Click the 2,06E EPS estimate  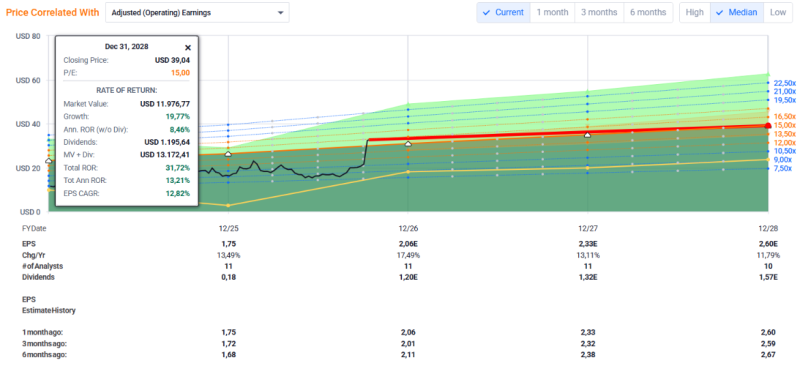(408, 245)
